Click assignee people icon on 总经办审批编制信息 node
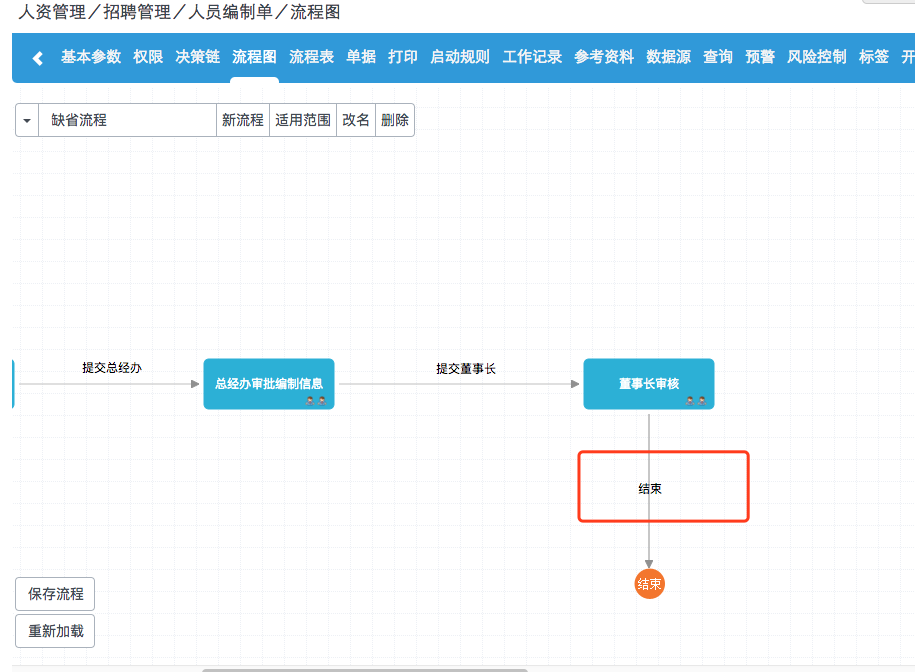Viewport: 915px width, 672px height. pyautogui.click(x=317, y=400)
